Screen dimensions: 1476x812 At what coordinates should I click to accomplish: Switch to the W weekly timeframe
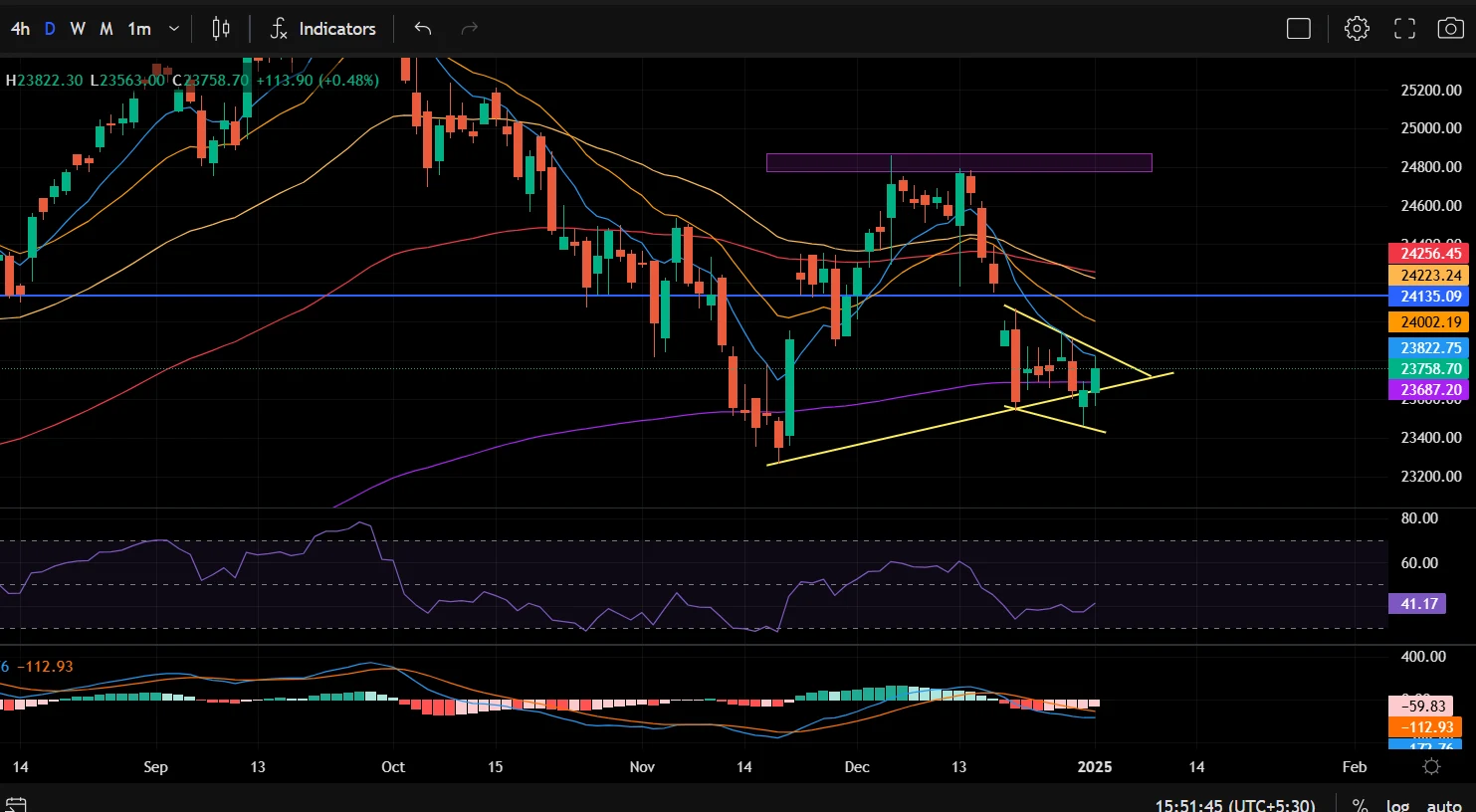click(x=78, y=29)
